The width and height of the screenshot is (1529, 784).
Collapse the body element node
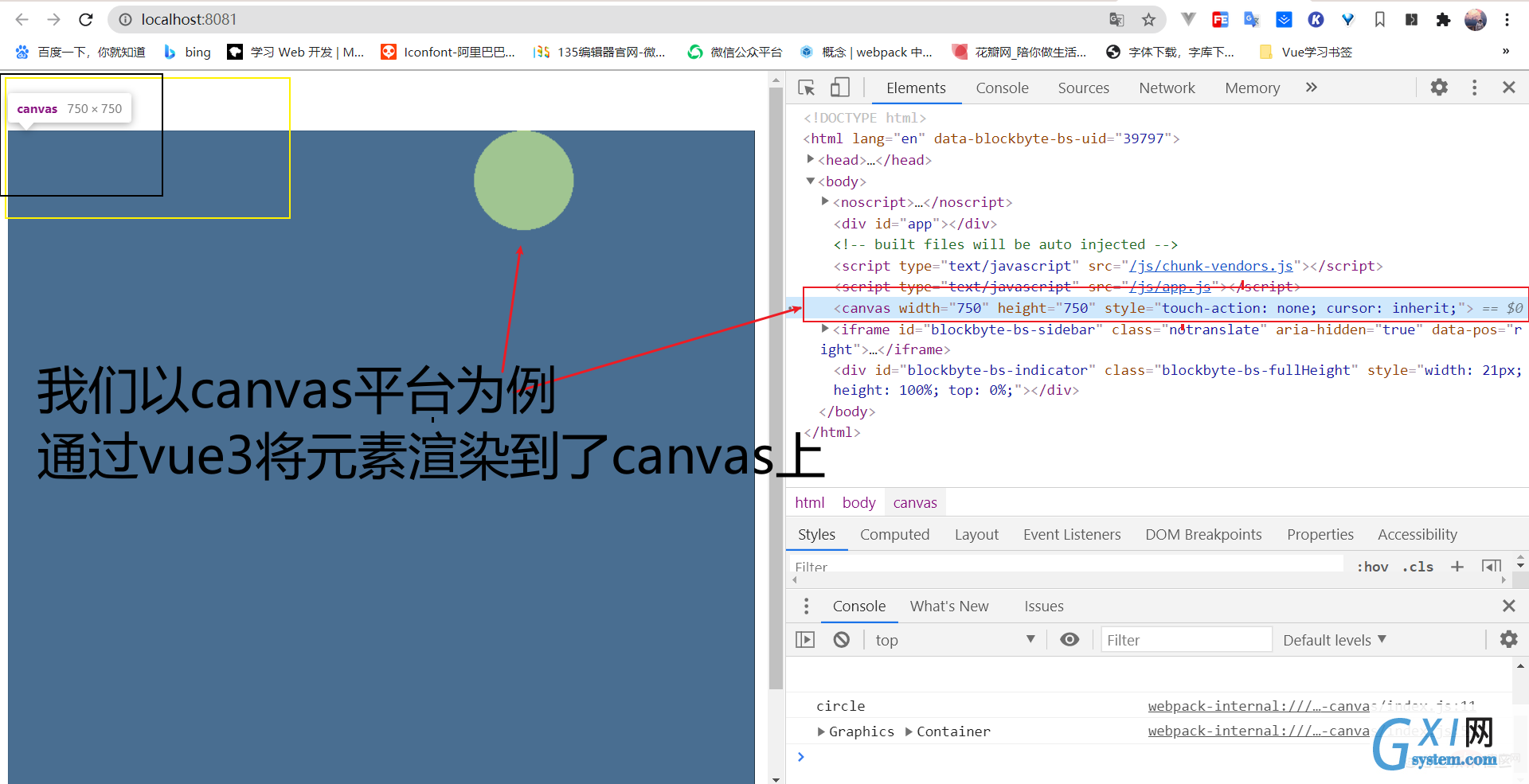pyautogui.click(x=810, y=181)
